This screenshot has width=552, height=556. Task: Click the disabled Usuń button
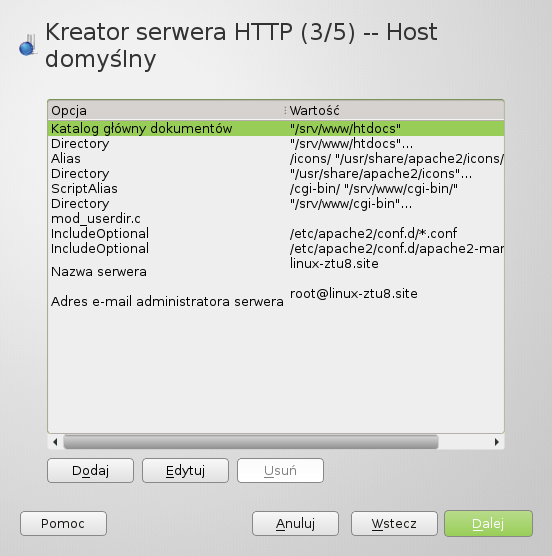pos(280,471)
